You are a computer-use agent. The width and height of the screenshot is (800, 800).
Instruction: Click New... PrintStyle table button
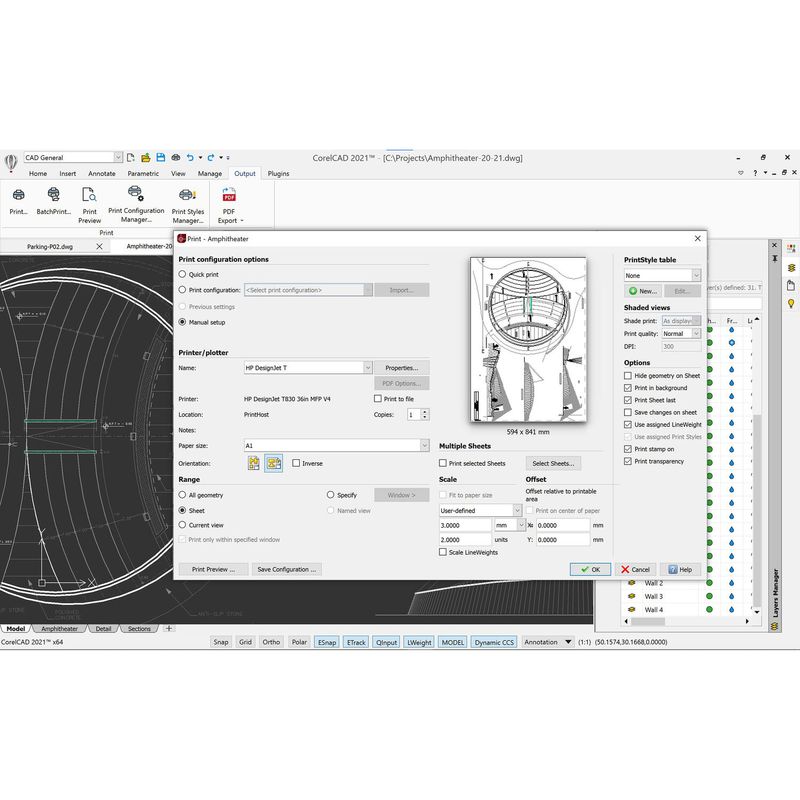pyautogui.click(x=643, y=291)
